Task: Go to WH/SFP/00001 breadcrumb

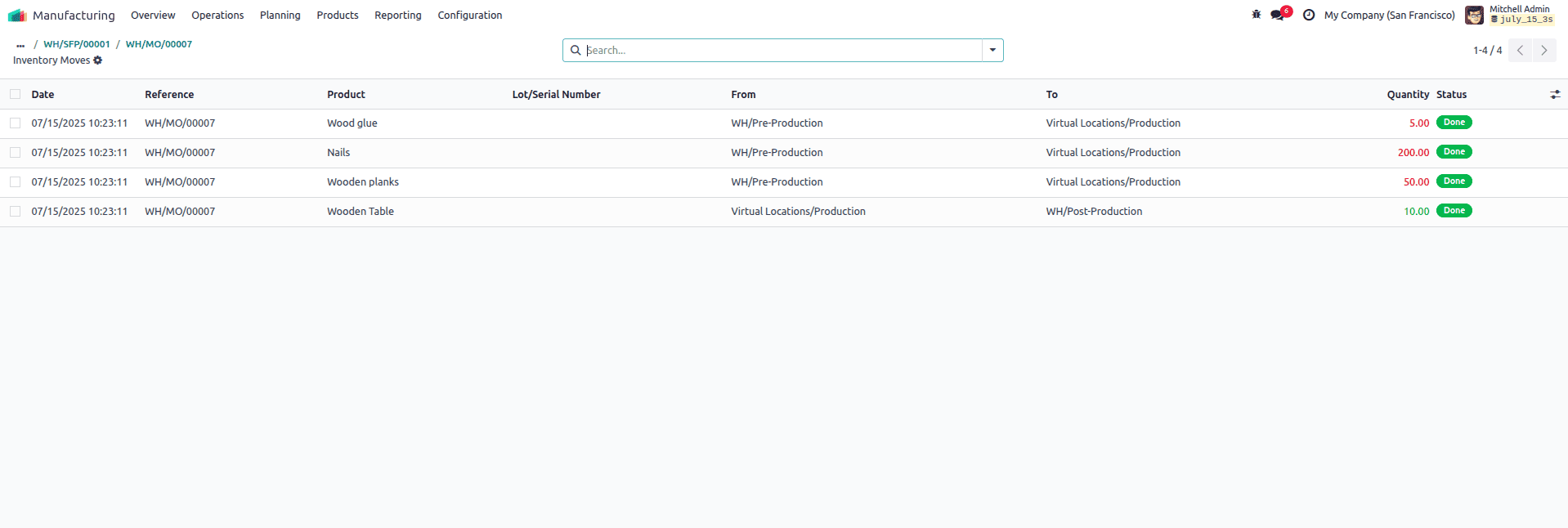Action: (77, 45)
